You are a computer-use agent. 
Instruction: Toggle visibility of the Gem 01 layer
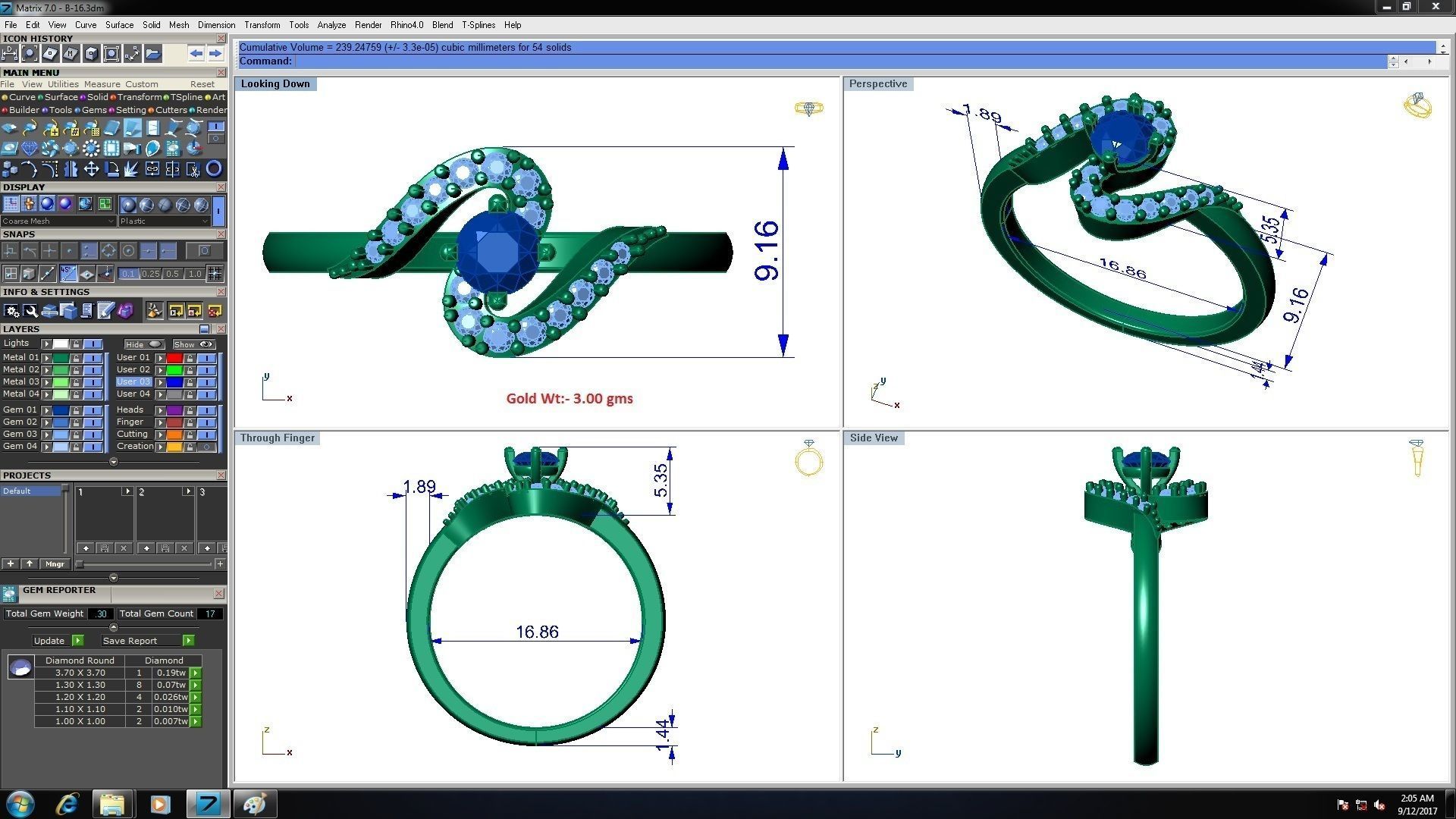(x=93, y=410)
